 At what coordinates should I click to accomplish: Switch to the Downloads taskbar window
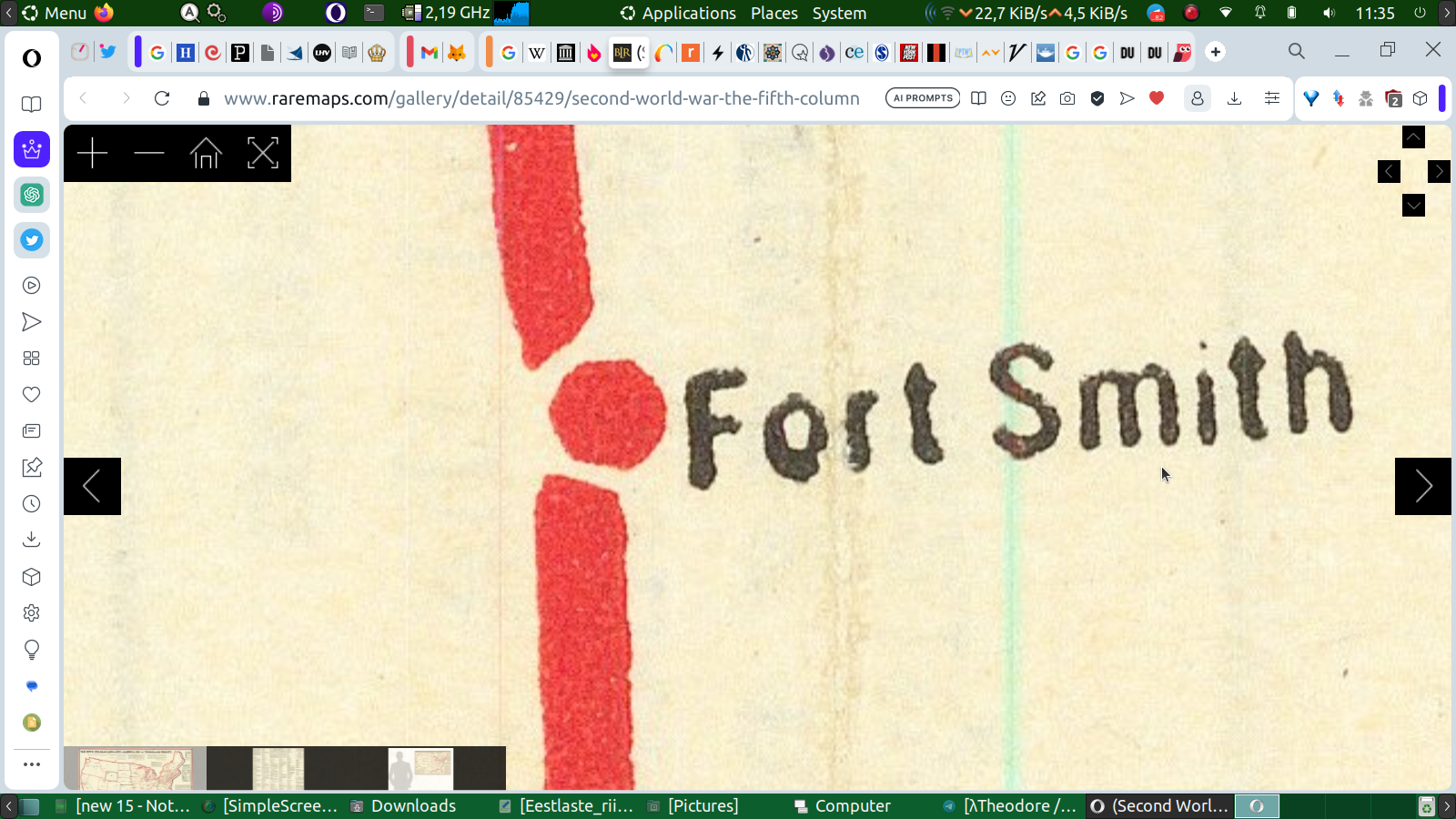404,806
